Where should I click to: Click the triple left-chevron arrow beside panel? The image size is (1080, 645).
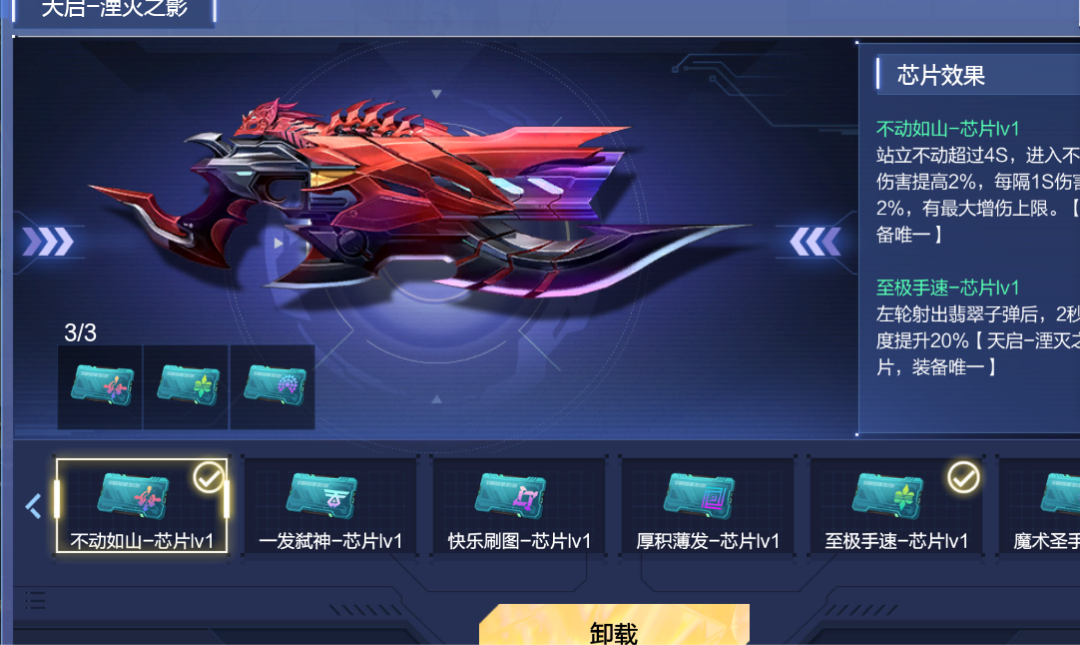point(816,242)
